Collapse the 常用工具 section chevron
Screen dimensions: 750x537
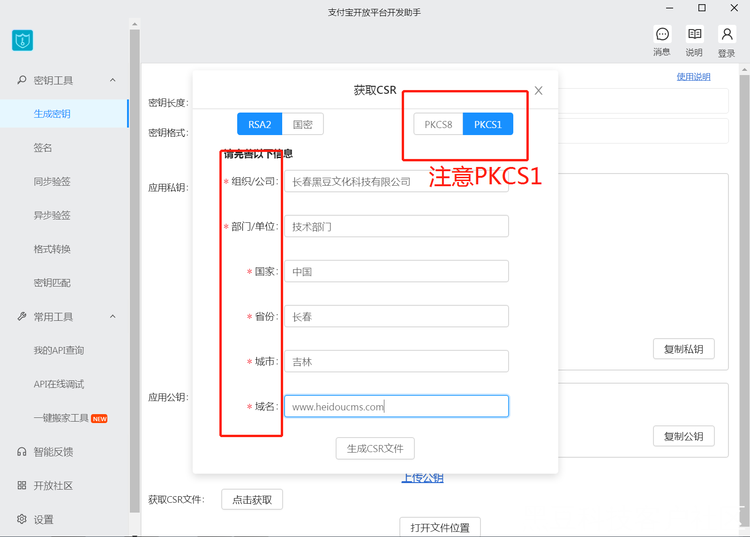click(x=112, y=316)
